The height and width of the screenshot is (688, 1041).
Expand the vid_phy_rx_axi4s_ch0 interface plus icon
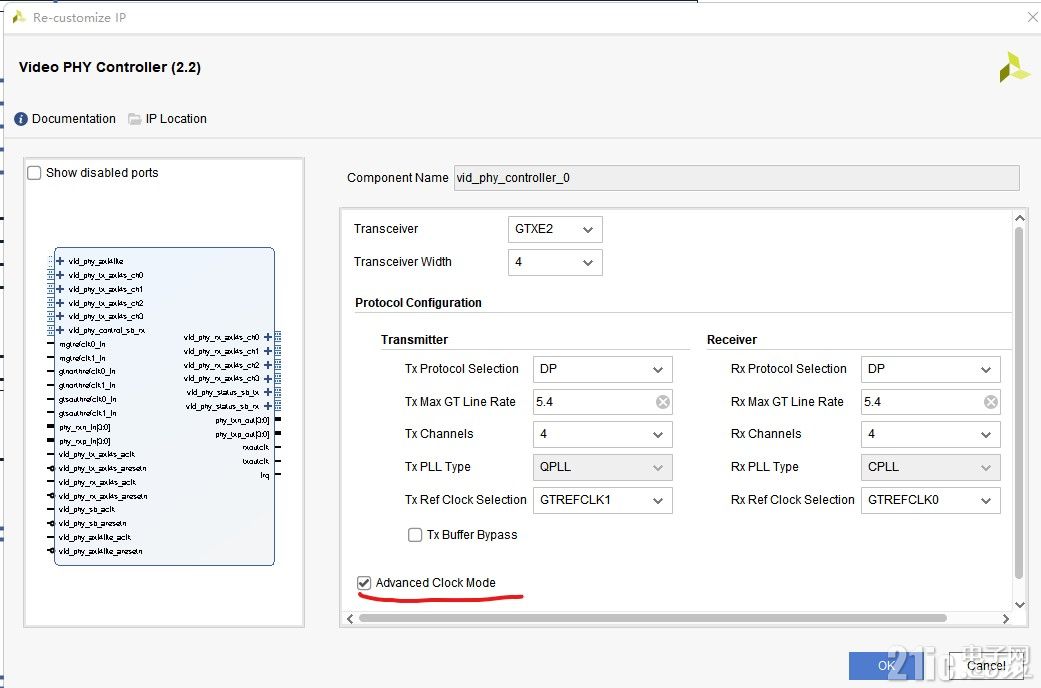pos(268,337)
